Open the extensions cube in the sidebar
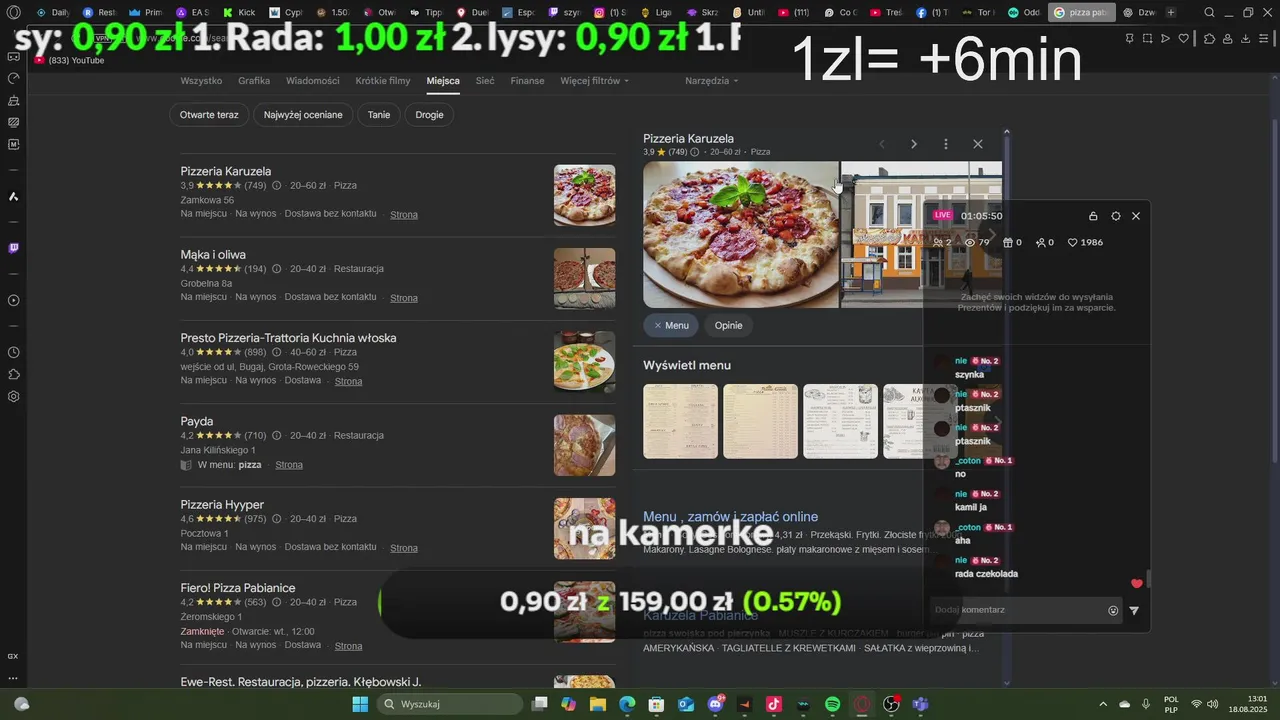 14,374
